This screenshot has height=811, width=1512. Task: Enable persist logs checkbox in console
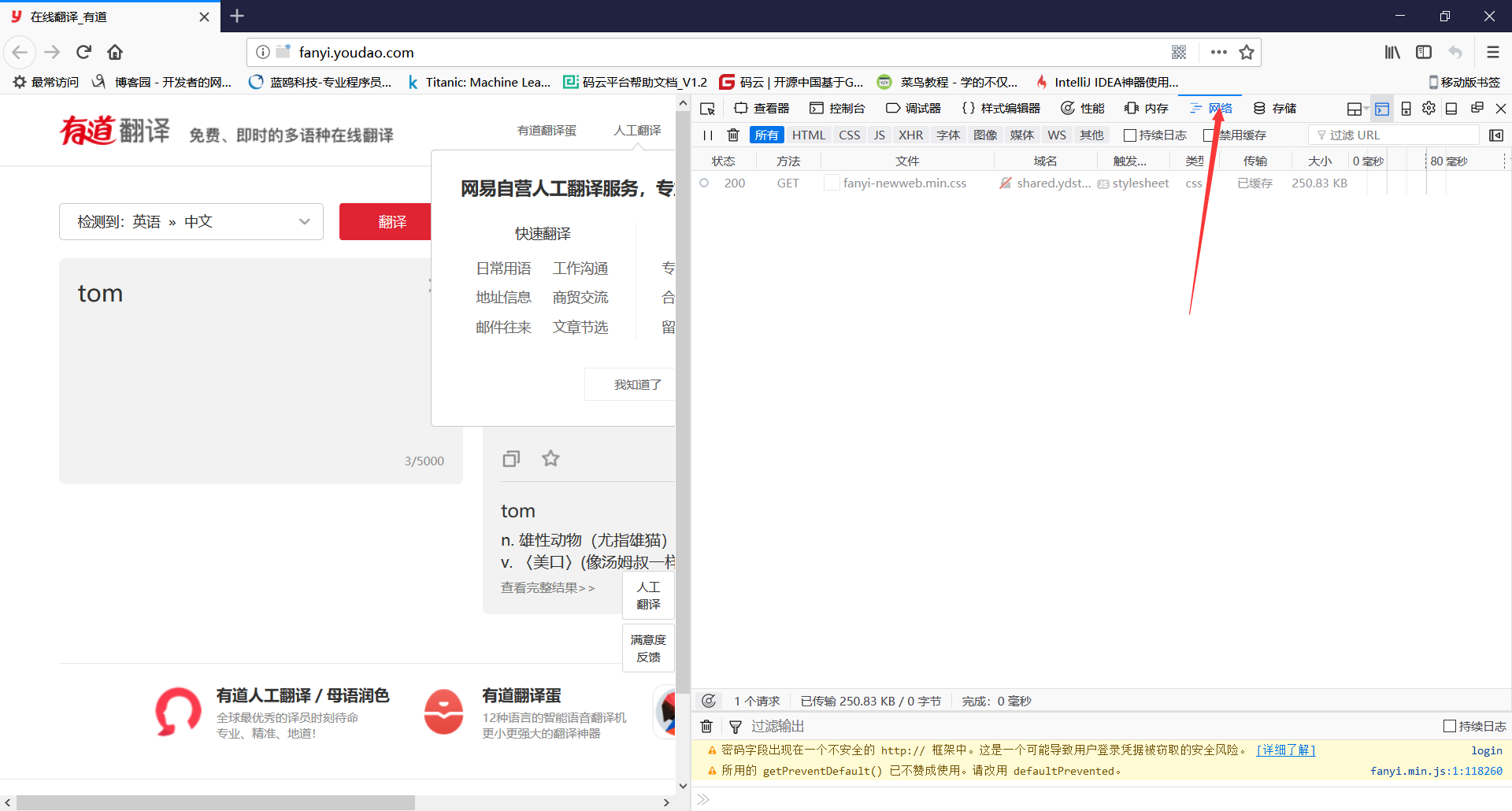1449,726
